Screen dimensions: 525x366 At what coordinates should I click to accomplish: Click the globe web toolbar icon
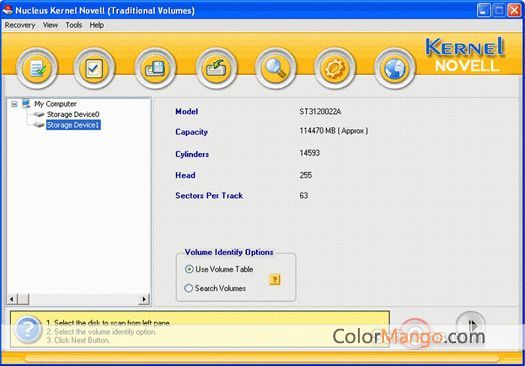click(394, 68)
